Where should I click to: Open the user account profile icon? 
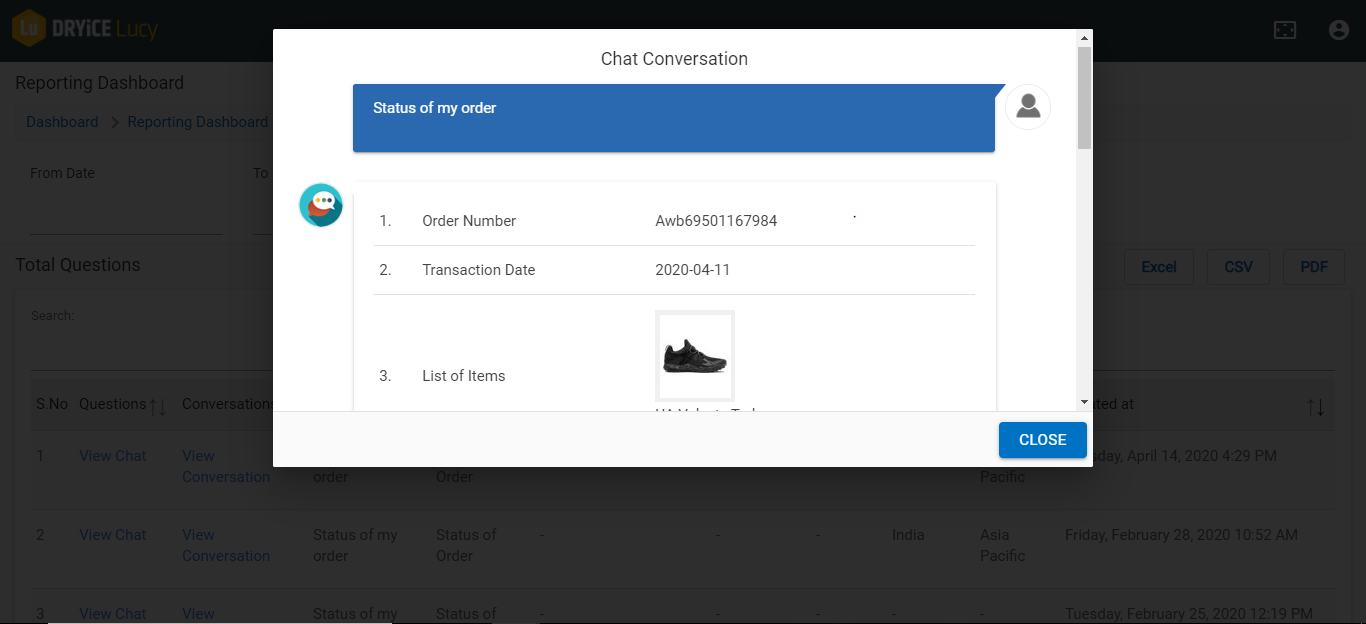pyautogui.click(x=1339, y=30)
